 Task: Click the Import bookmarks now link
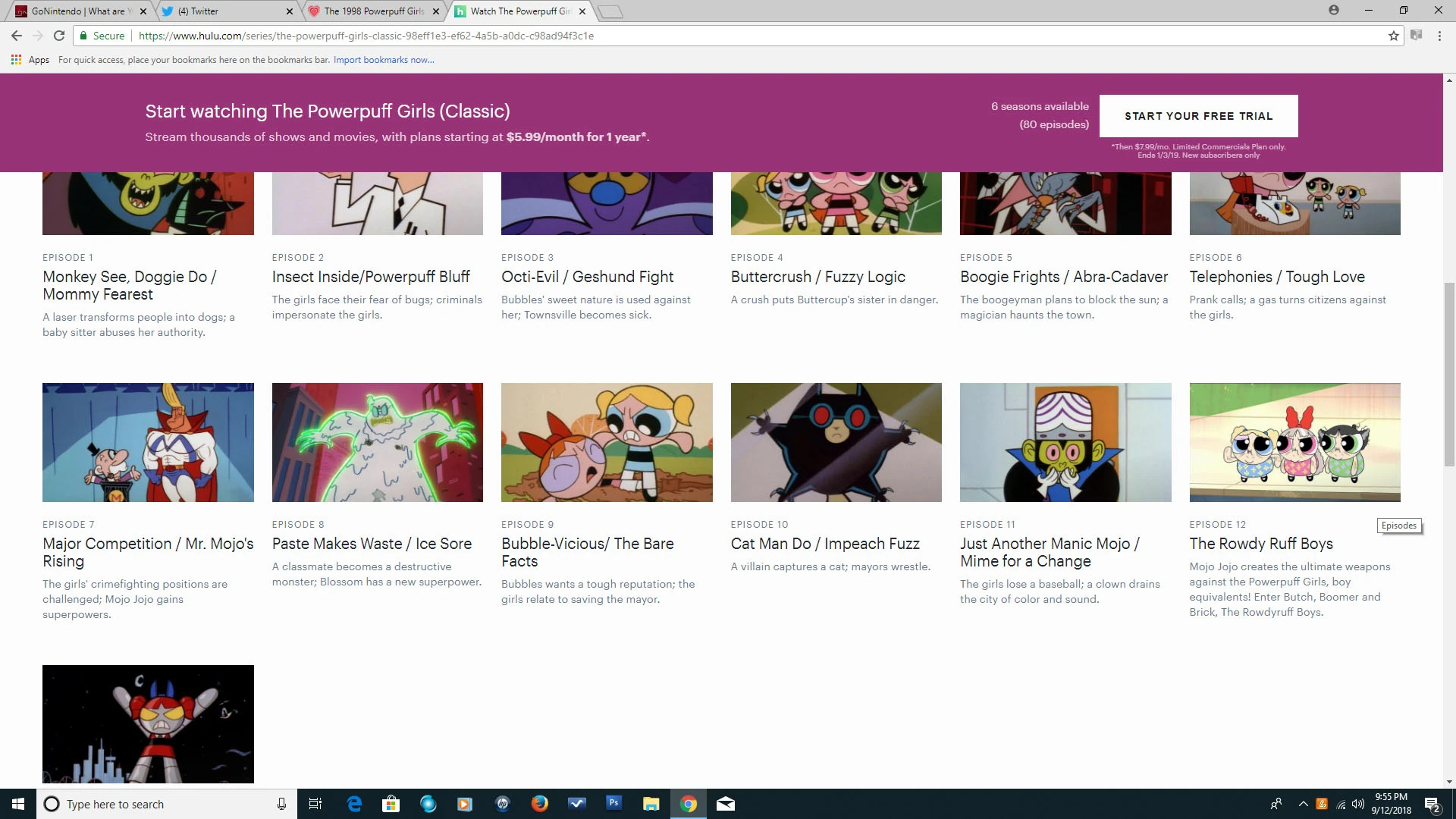point(383,60)
